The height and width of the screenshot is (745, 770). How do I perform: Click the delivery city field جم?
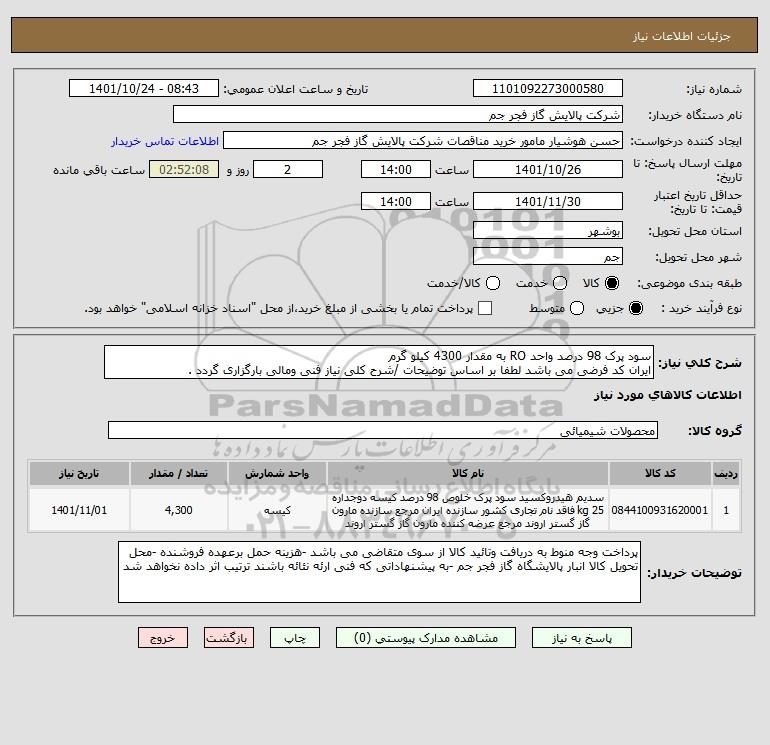click(x=548, y=256)
